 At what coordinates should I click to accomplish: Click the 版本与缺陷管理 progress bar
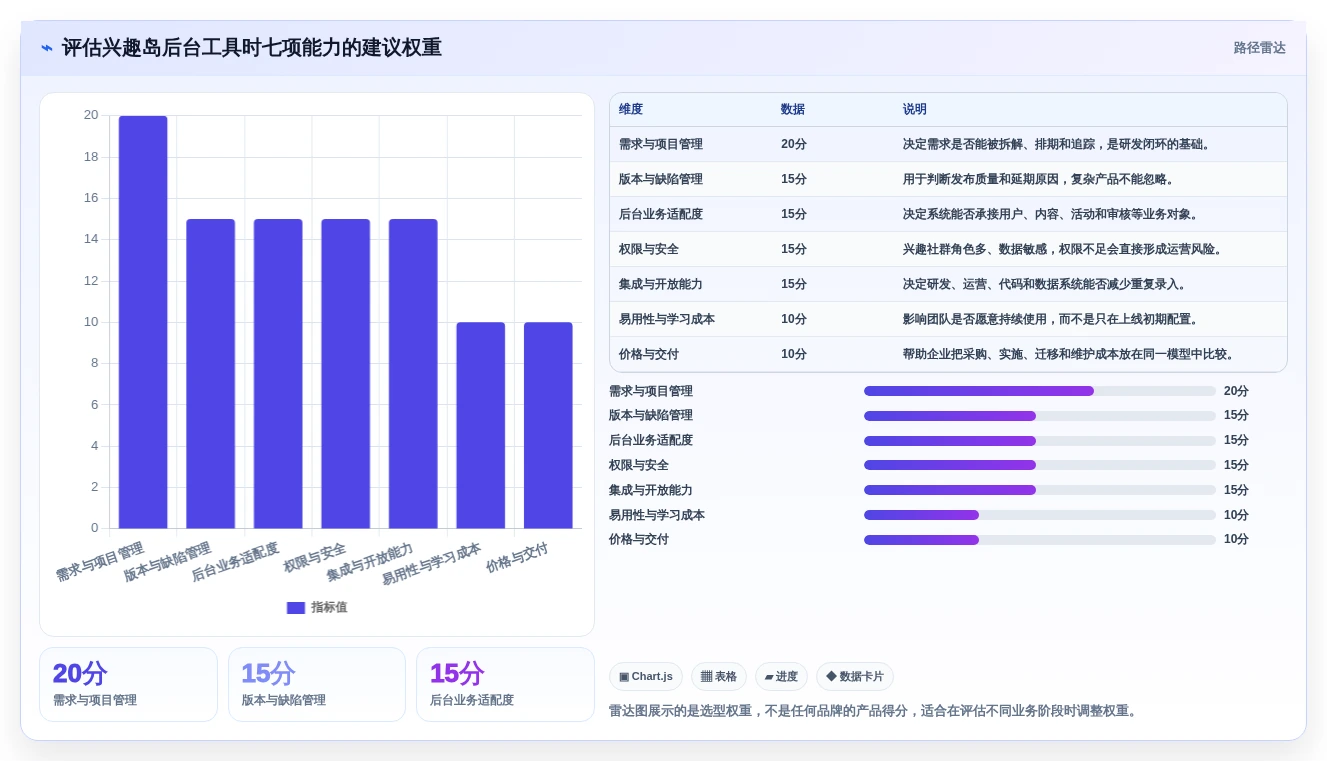pos(1040,416)
